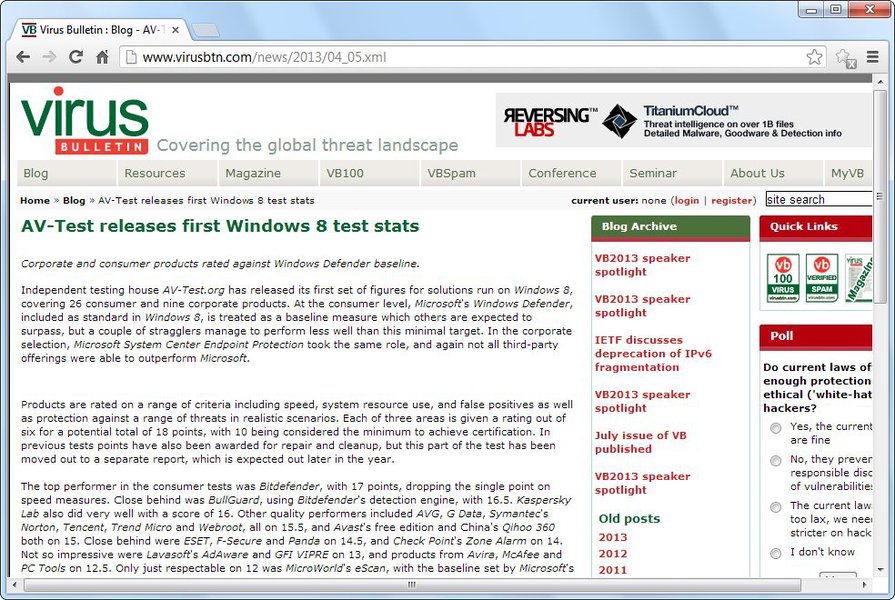
Task: Expand the 2012 old posts archive
Action: (613, 553)
